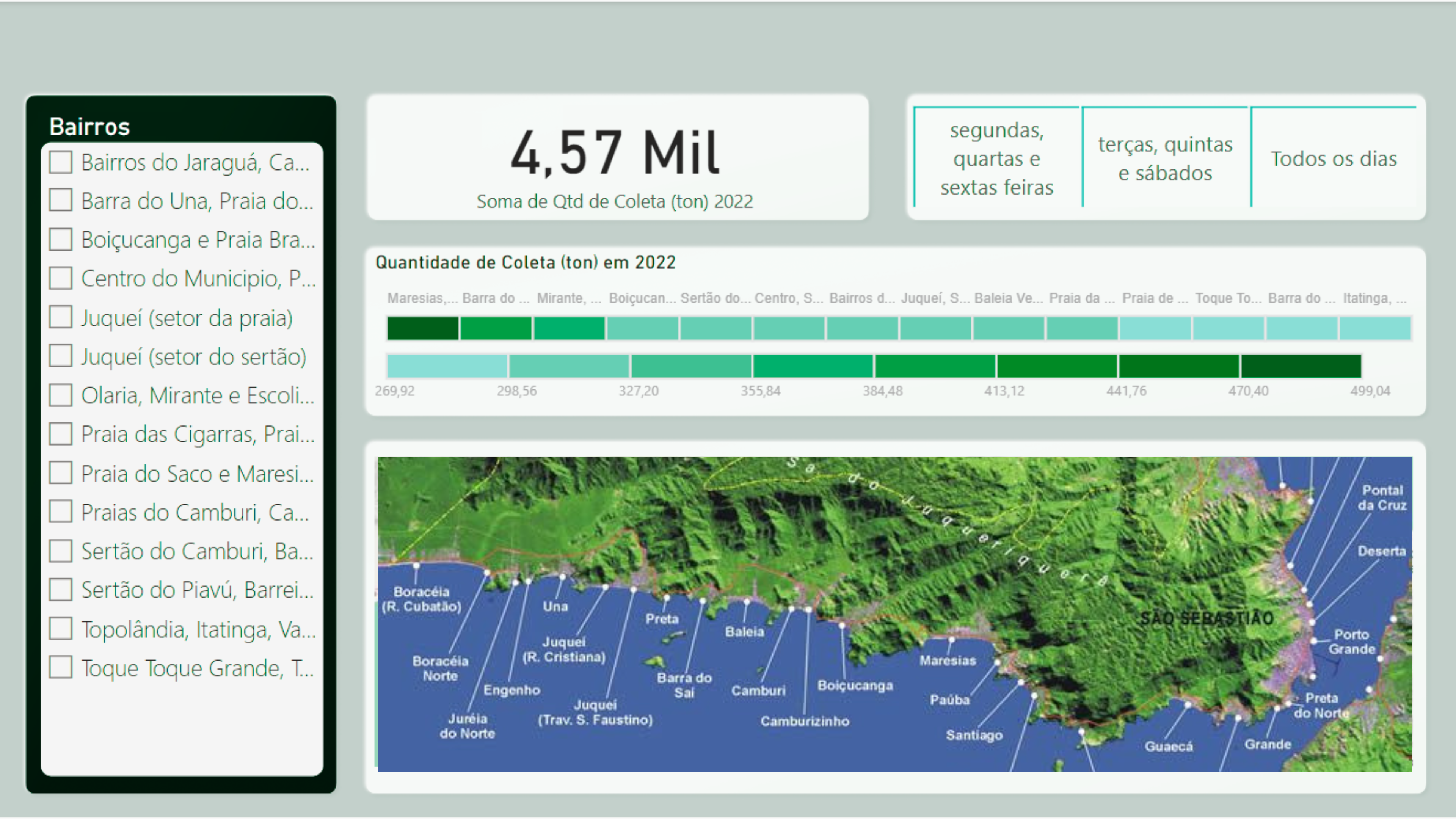The image size is (1456, 819).
Task: Click the Barra do Saí map label
Action: tap(684, 685)
